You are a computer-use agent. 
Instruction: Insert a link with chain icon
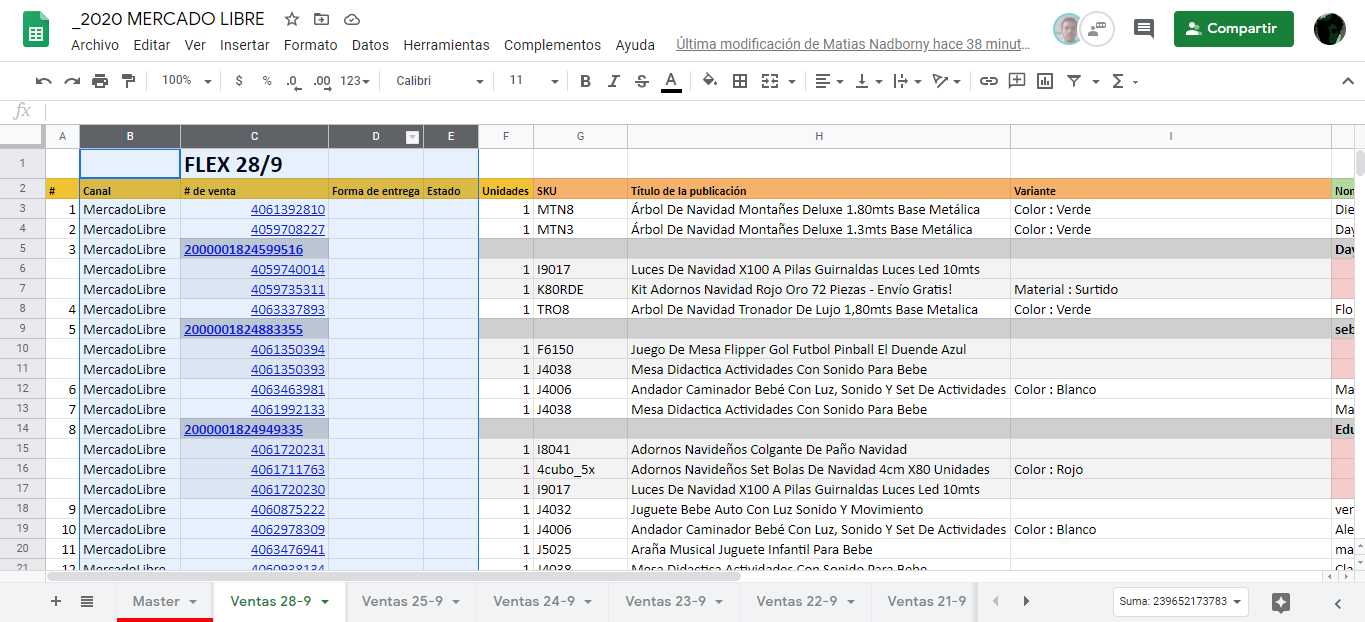pyautogui.click(x=989, y=81)
